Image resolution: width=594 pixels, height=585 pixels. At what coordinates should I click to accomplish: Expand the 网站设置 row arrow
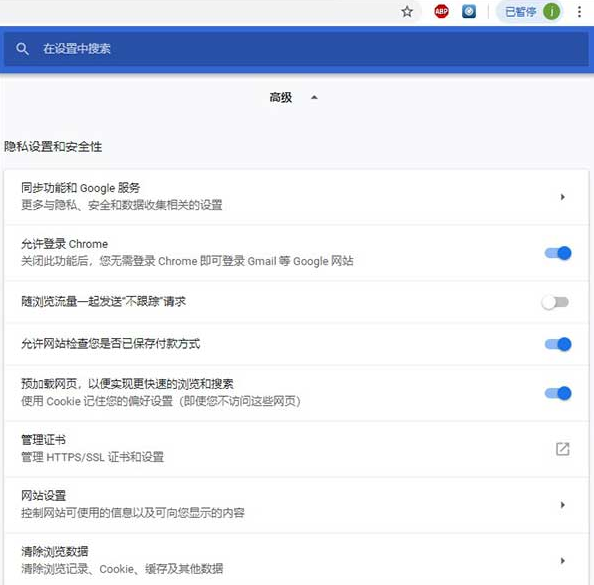[x=563, y=505]
